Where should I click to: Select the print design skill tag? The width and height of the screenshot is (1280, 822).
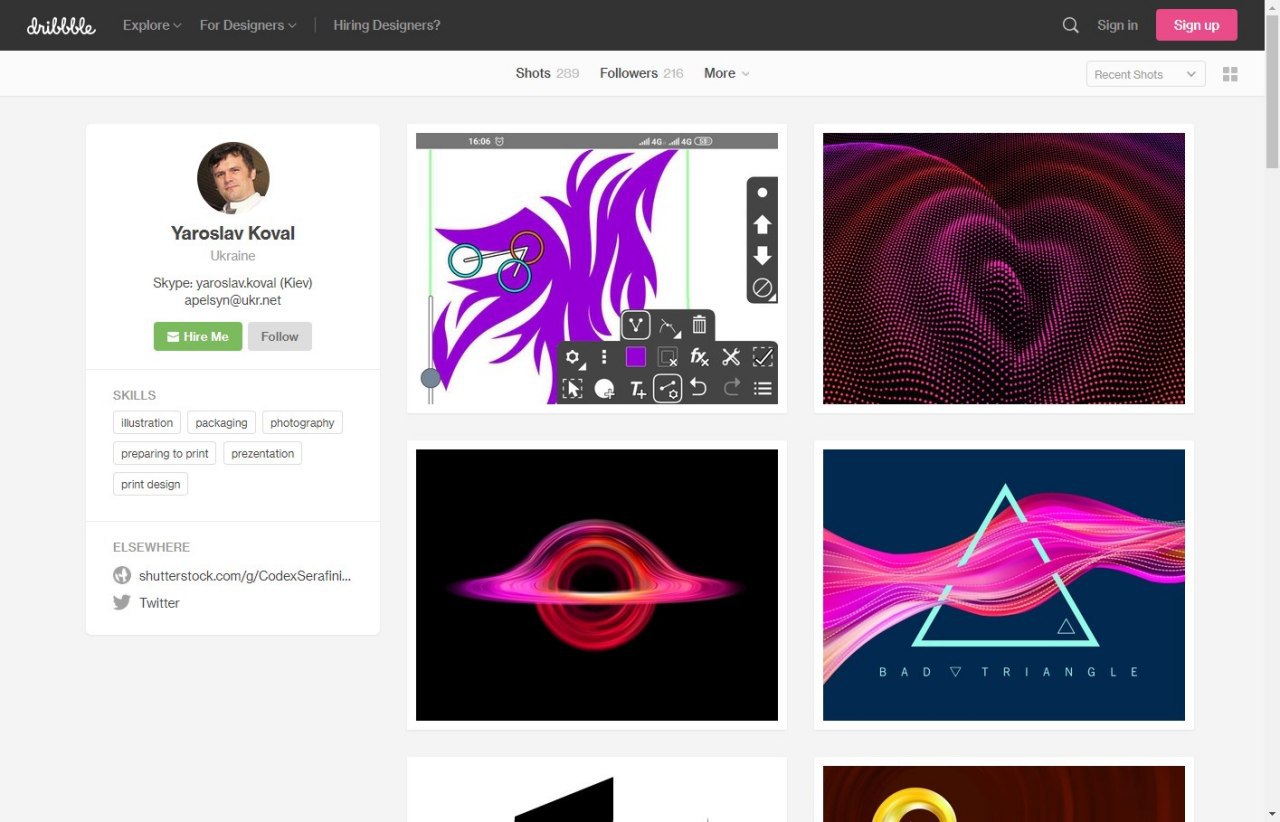point(151,484)
